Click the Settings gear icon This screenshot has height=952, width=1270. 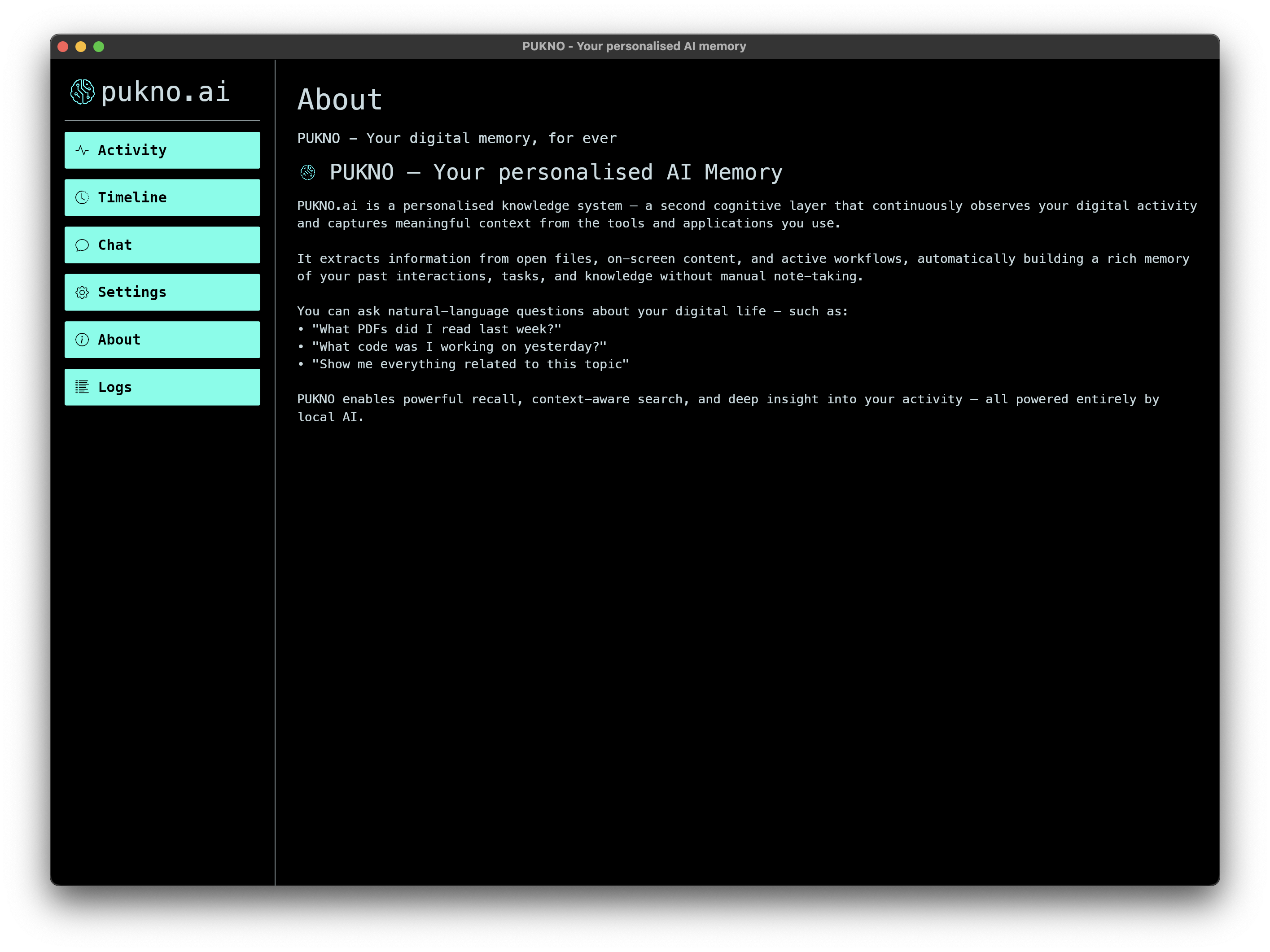click(x=82, y=293)
